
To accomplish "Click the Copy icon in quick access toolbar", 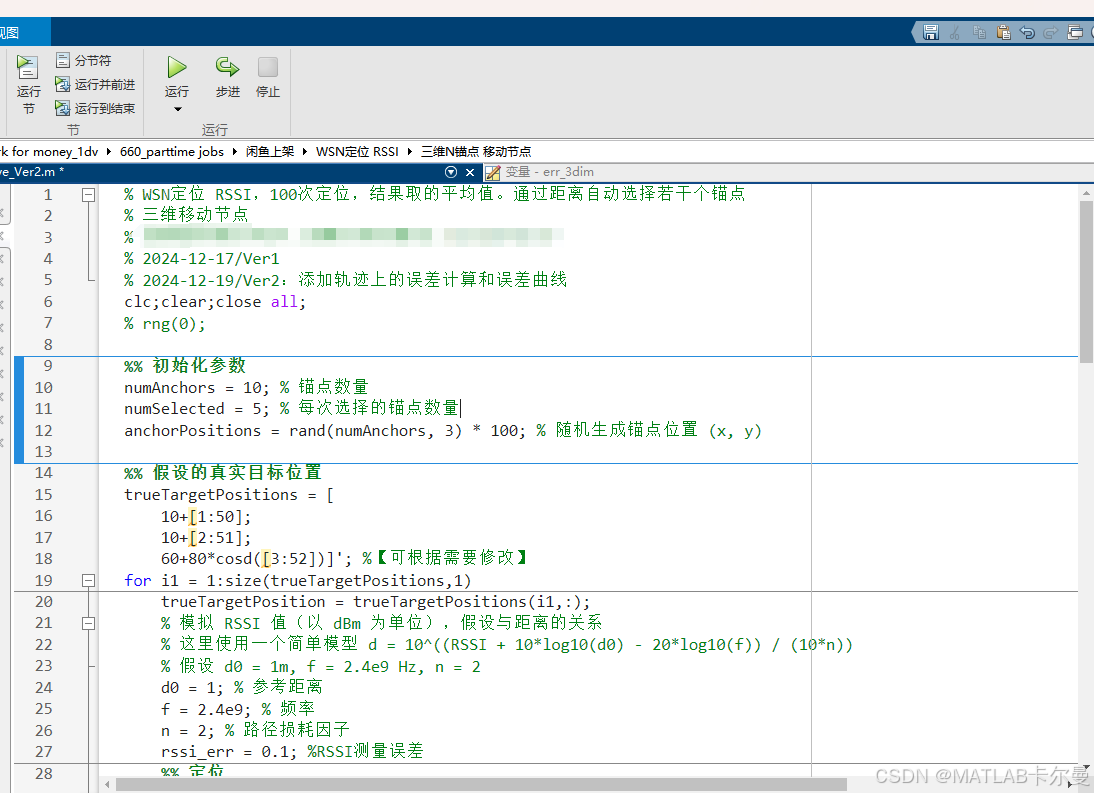I will pyautogui.click(x=979, y=32).
